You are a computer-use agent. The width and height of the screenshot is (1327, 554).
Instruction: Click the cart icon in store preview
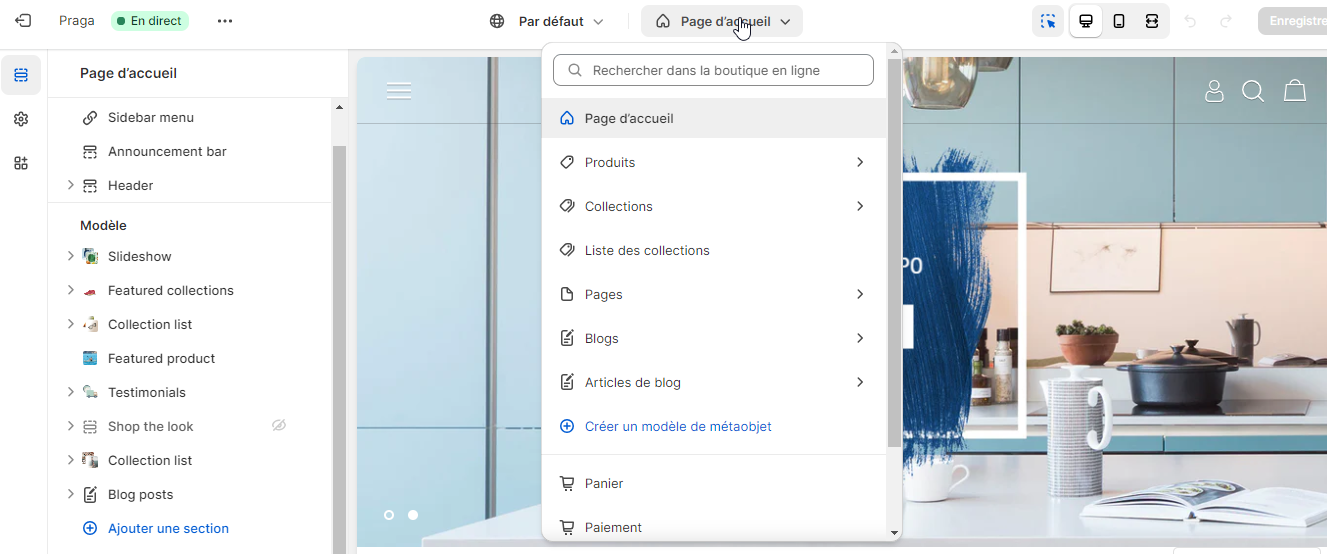(1295, 91)
